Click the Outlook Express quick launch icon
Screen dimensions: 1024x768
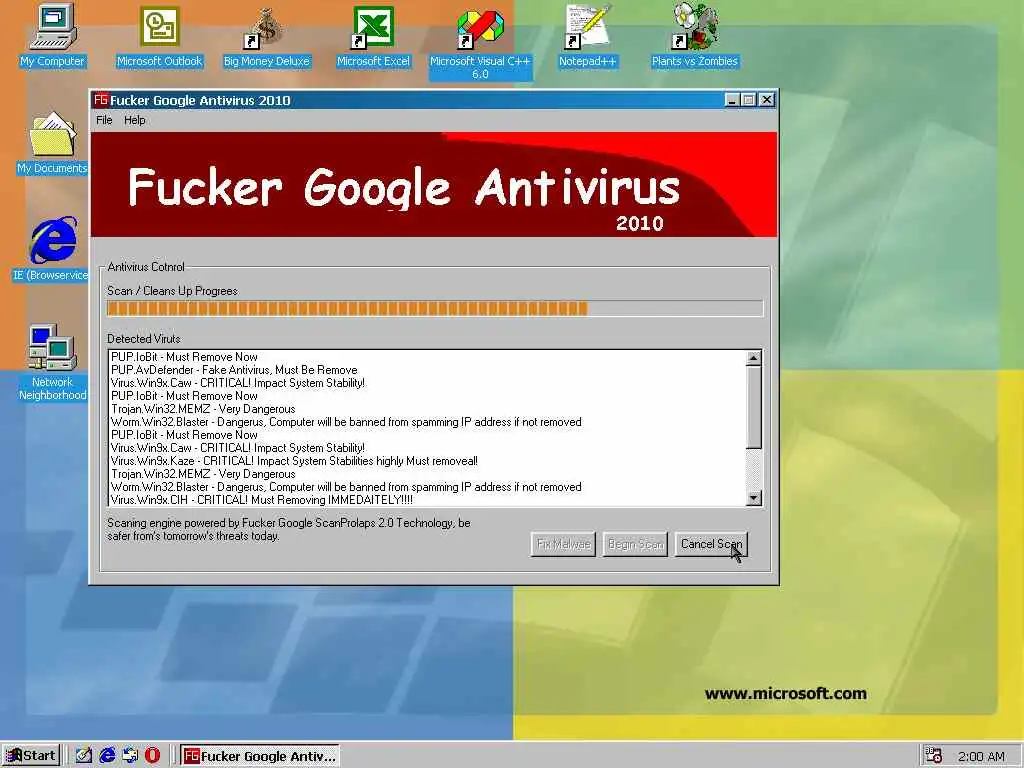(130, 756)
